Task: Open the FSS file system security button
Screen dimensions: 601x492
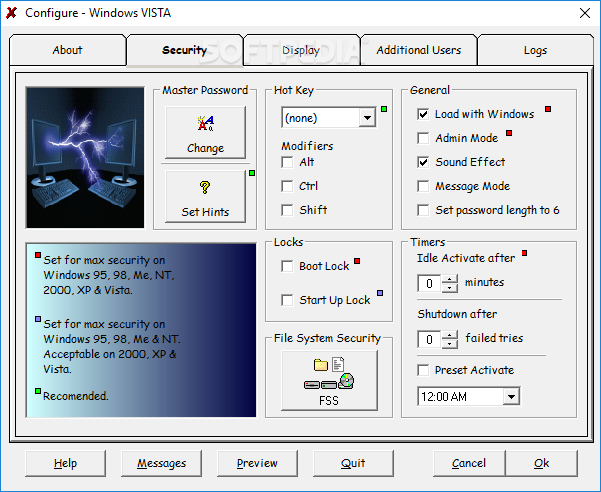Action: pyautogui.click(x=329, y=380)
